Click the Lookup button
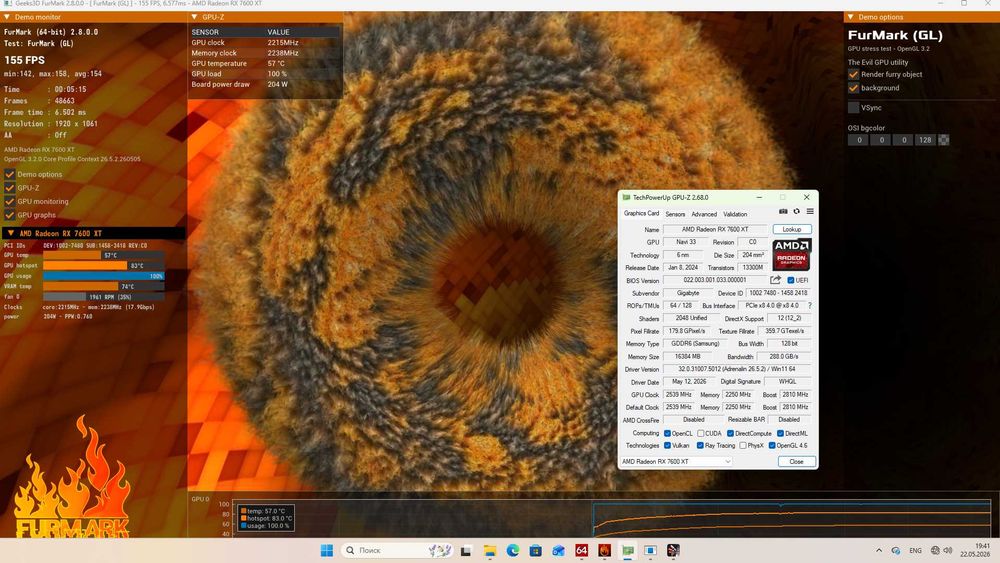 click(792, 229)
